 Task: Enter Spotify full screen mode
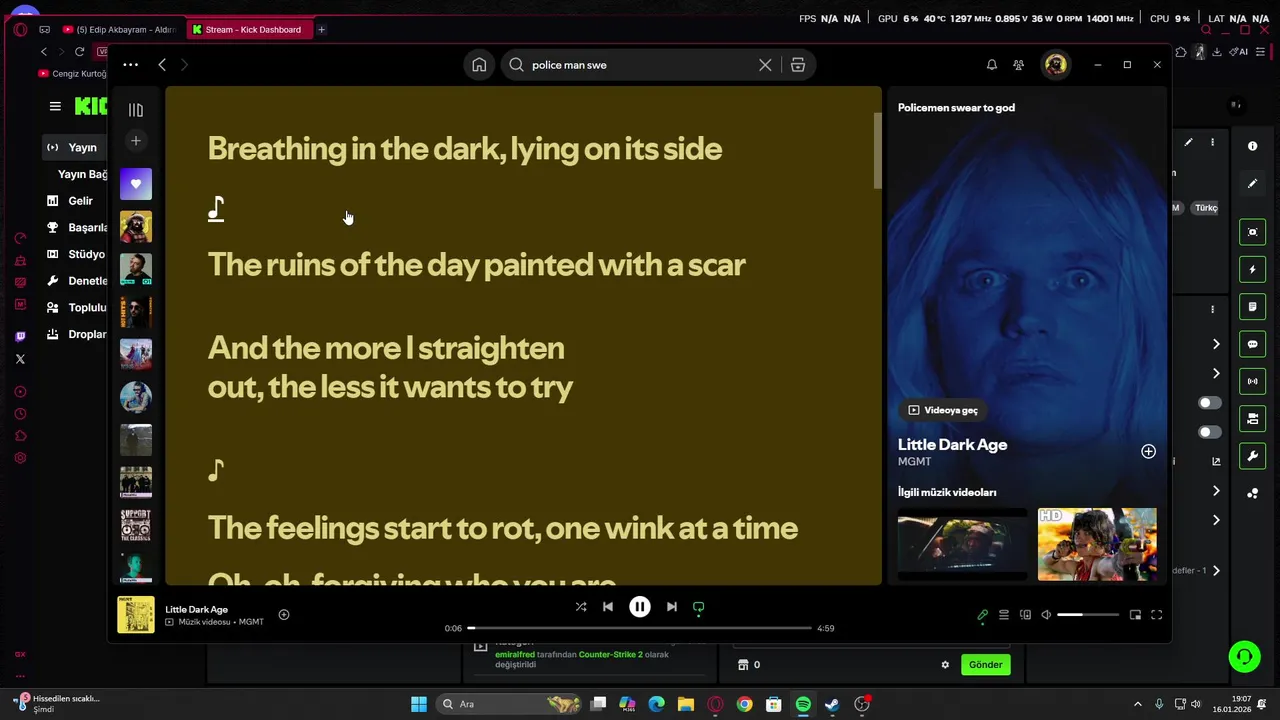[x=1157, y=615]
